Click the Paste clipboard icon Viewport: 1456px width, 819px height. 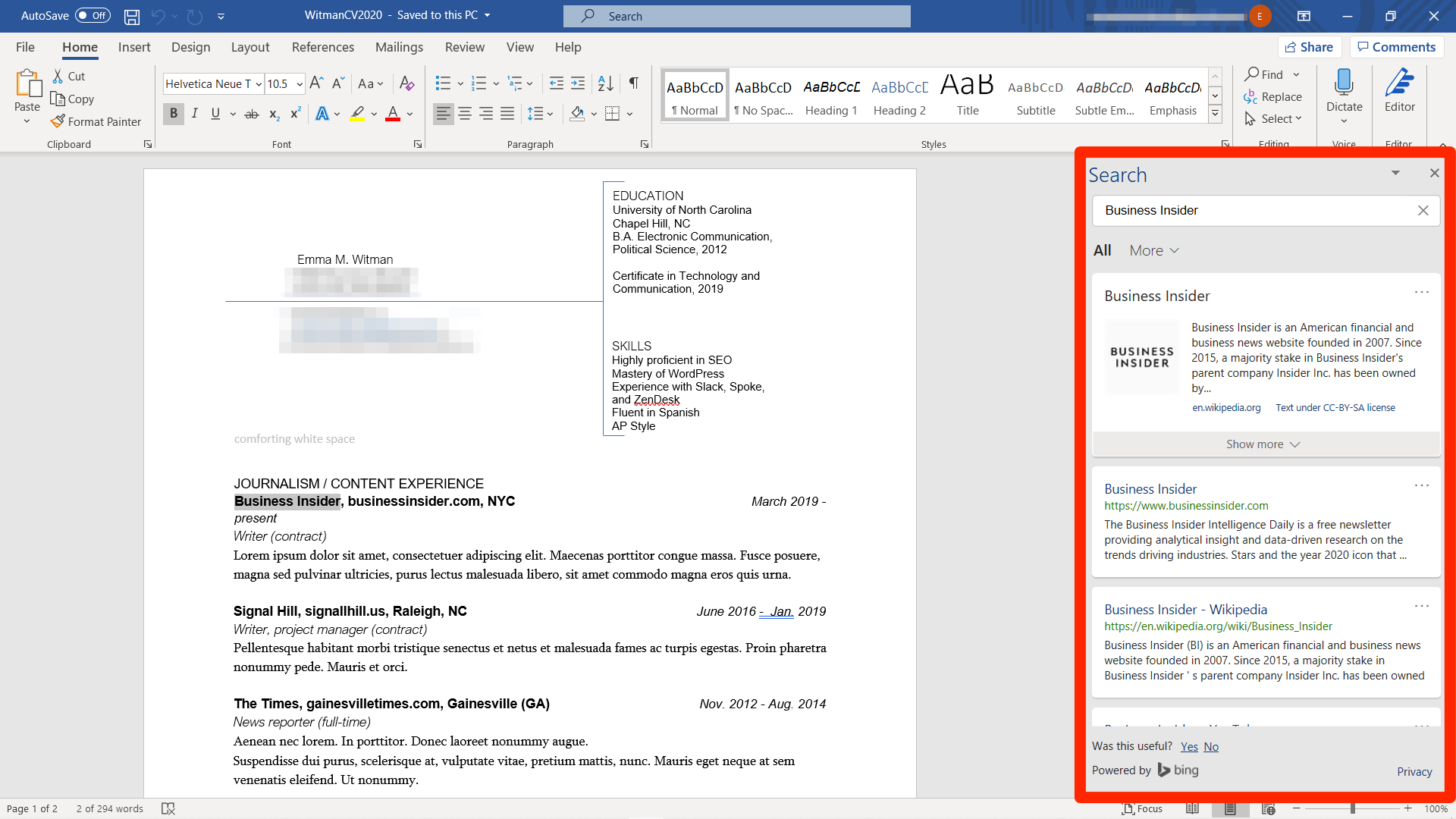pyautogui.click(x=28, y=83)
